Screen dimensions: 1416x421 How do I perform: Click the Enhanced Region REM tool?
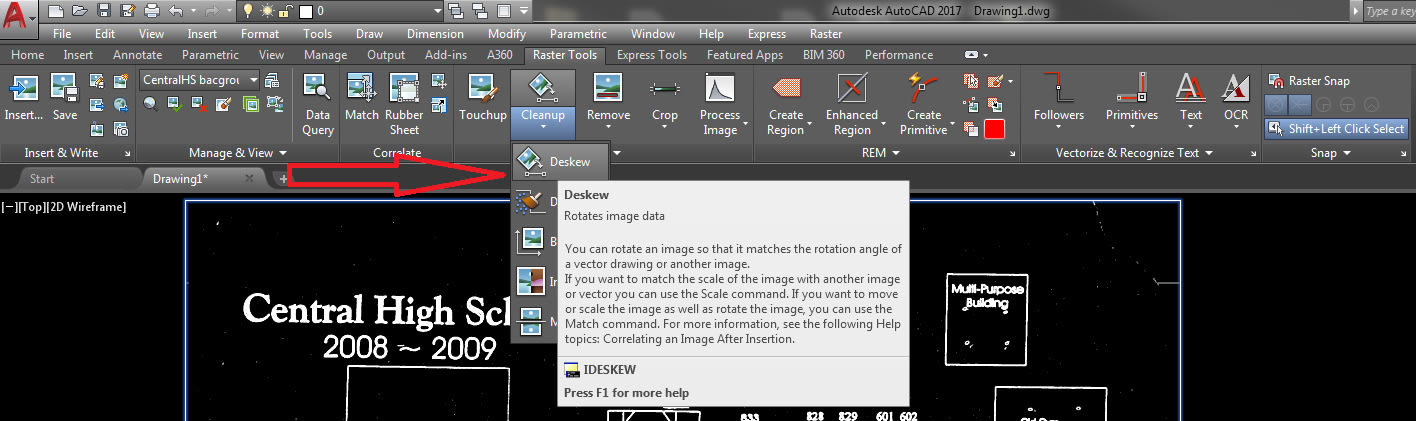point(852,104)
